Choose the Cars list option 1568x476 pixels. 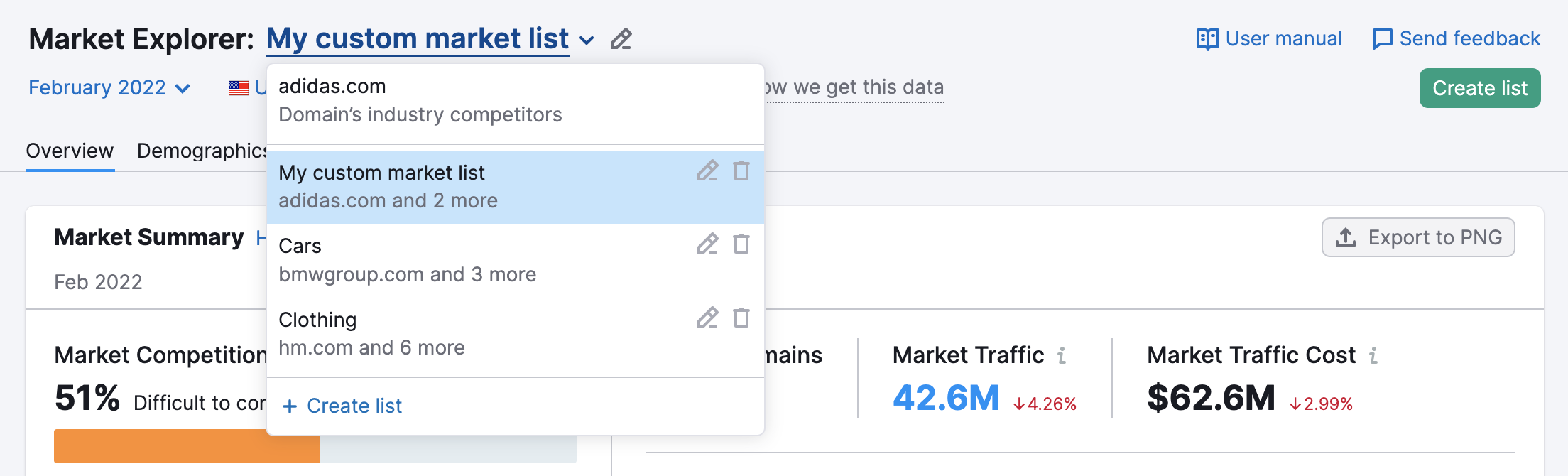click(x=516, y=260)
